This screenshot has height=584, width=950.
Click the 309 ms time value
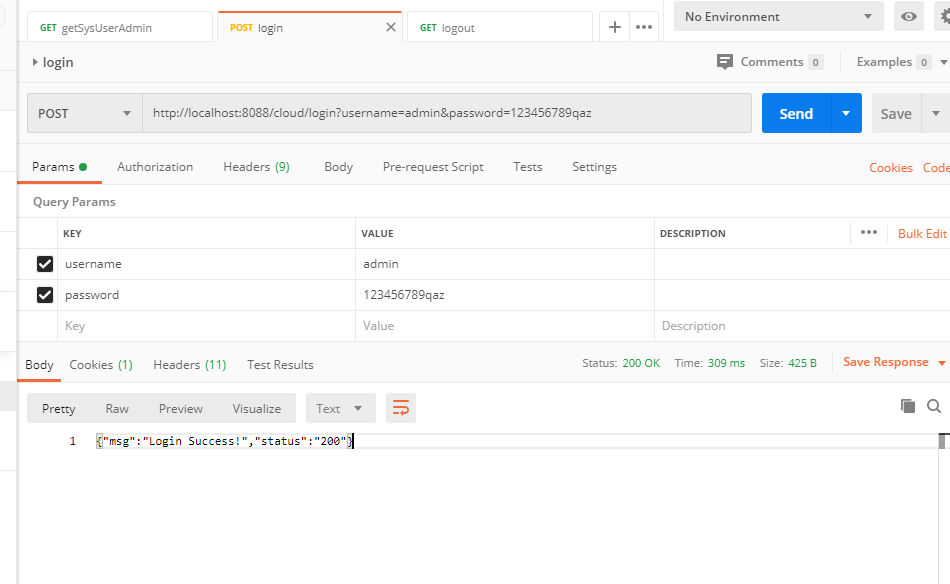pos(726,363)
